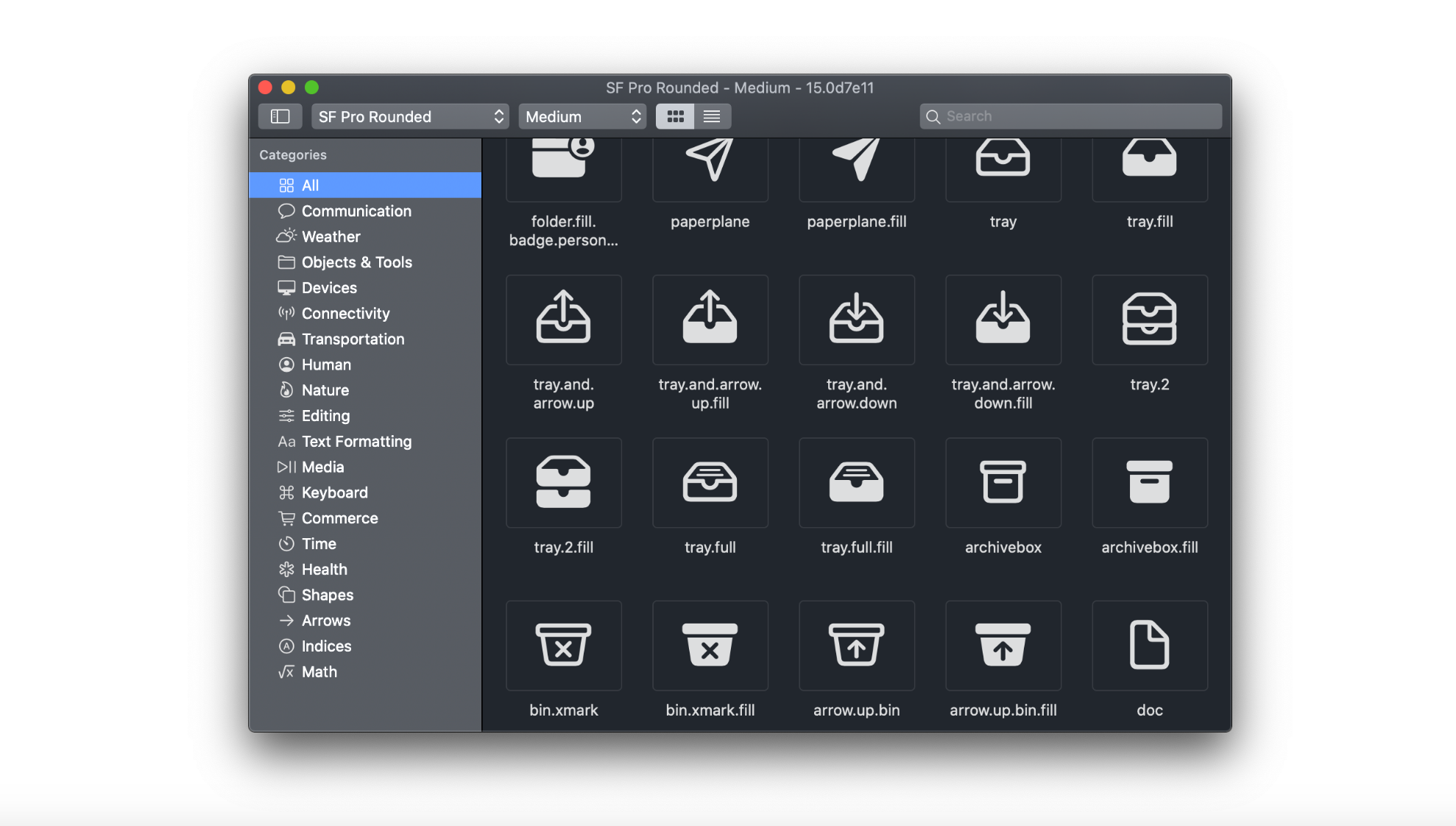Select the bin.xmark symbol
The height and width of the screenshot is (826, 1456).
[x=564, y=646]
